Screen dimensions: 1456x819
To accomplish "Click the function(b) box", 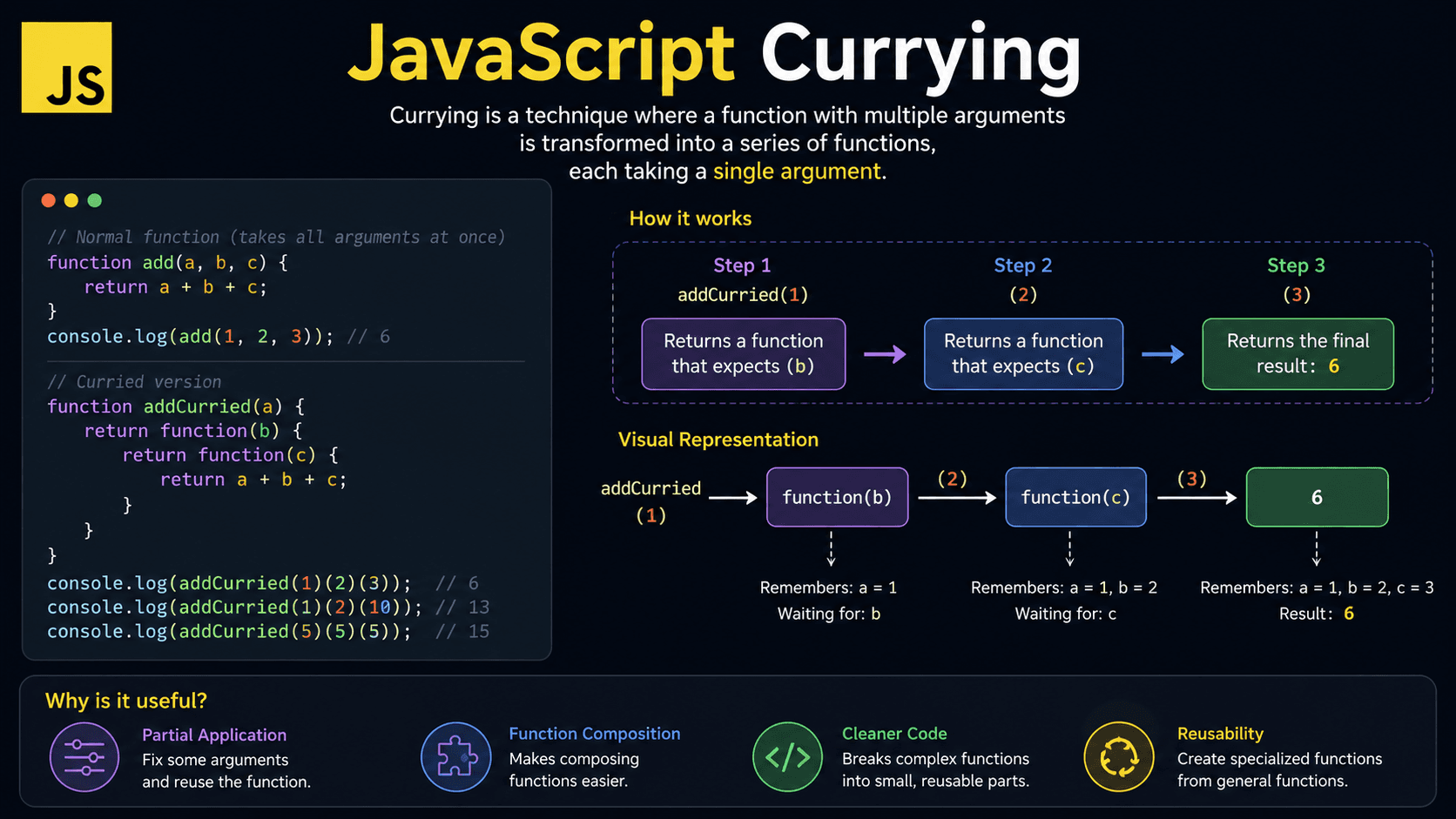I will coord(837,497).
